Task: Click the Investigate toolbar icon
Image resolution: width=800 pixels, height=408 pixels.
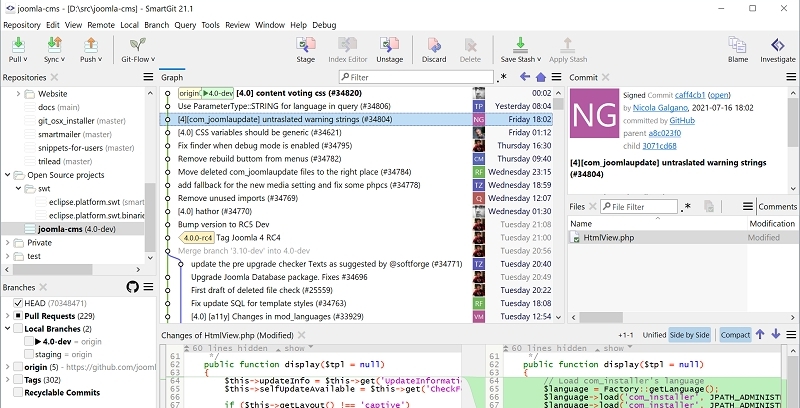Action: point(777,48)
